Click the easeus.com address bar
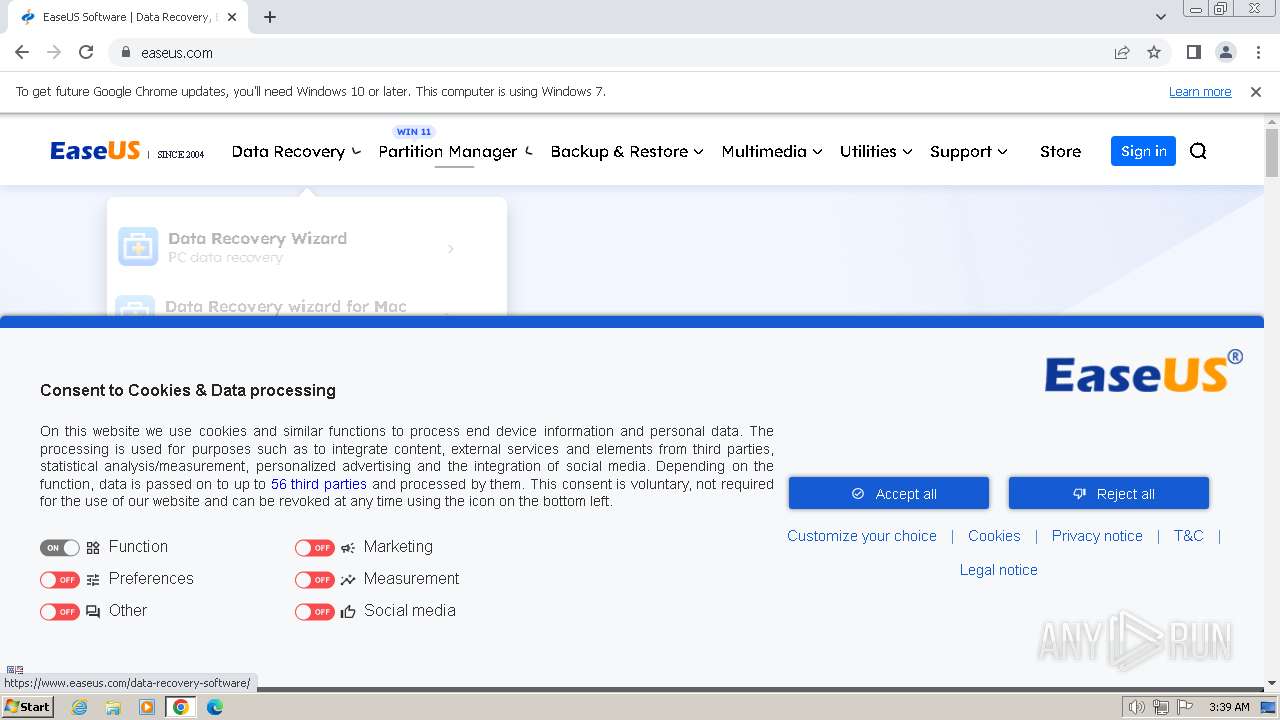This screenshot has height=720, width=1280. pos(620,52)
